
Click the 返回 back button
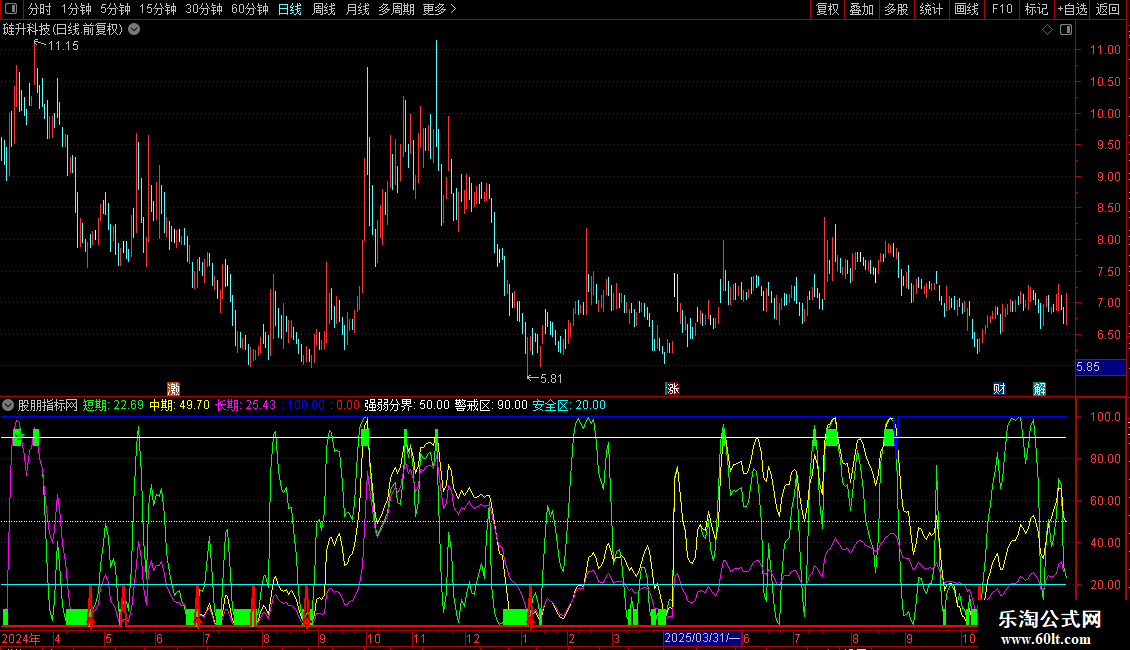click(1108, 9)
